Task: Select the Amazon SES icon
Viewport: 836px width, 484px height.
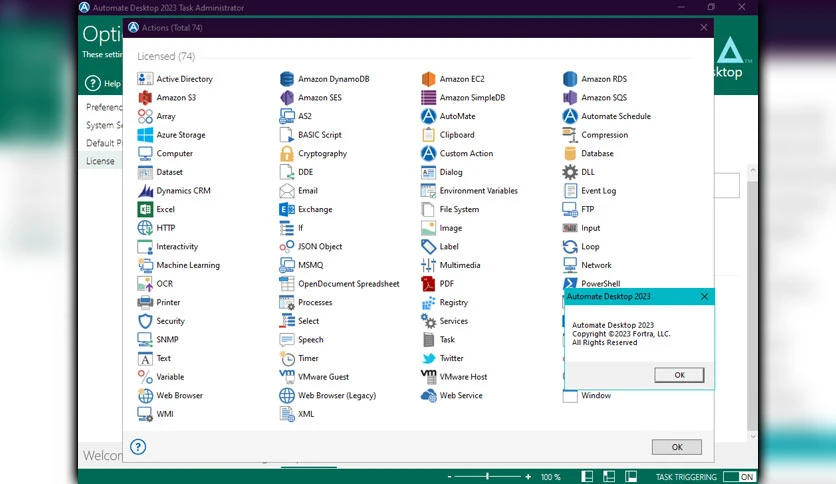Action: pyautogui.click(x=287, y=98)
